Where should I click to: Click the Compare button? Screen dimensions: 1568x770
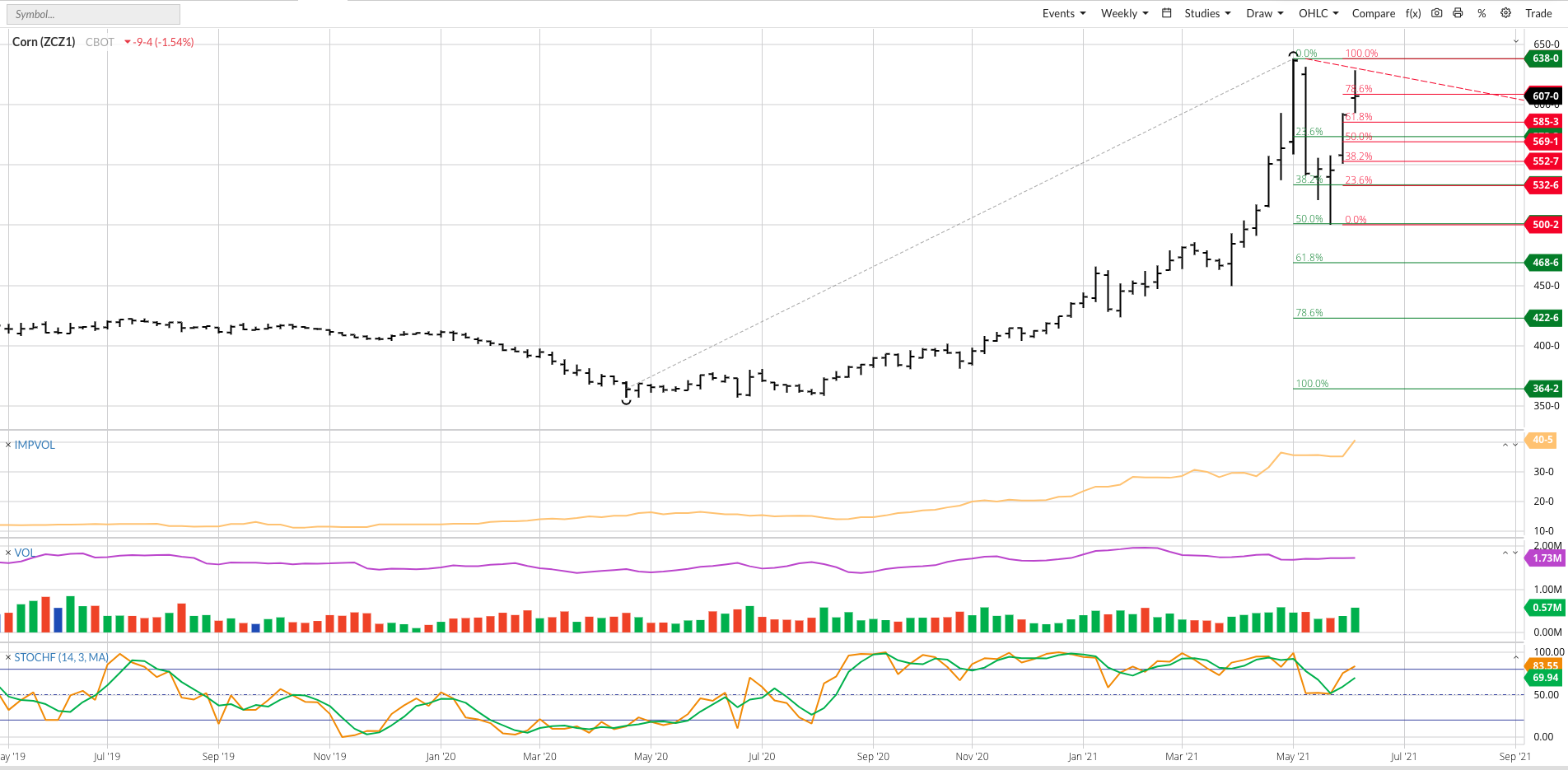(1373, 13)
